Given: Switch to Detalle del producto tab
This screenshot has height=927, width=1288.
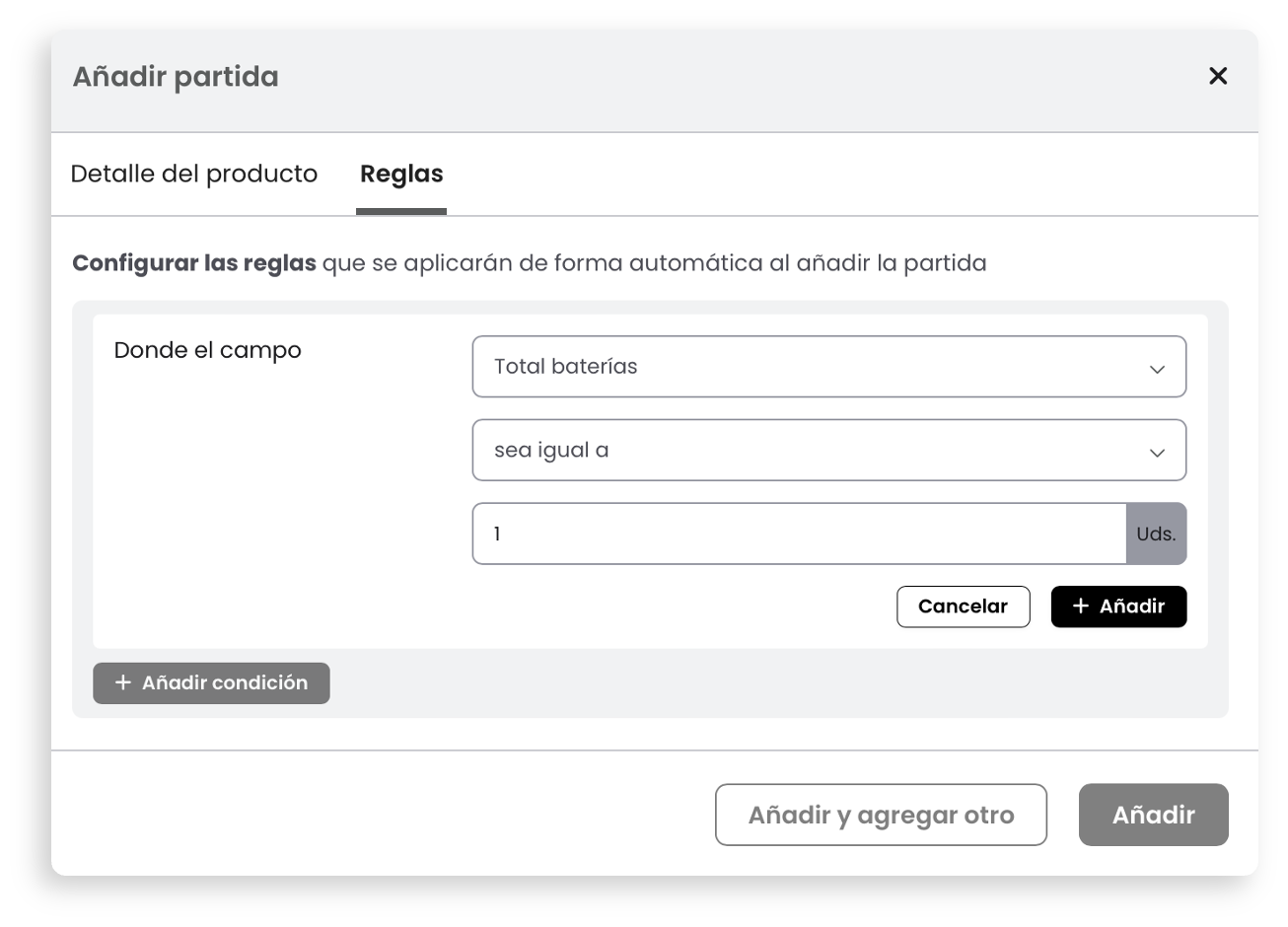Looking at the screenshot, I should 194,175.
